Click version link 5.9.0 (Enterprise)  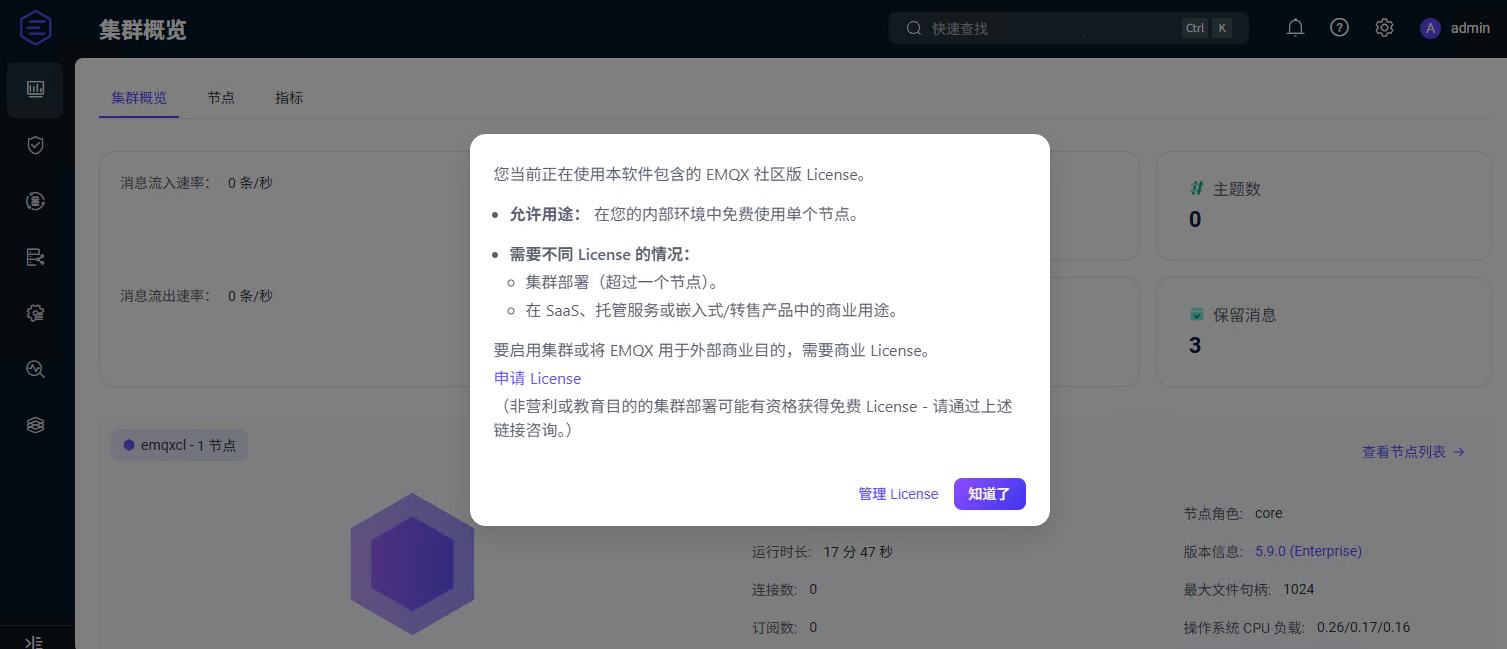coord(1309,551)
